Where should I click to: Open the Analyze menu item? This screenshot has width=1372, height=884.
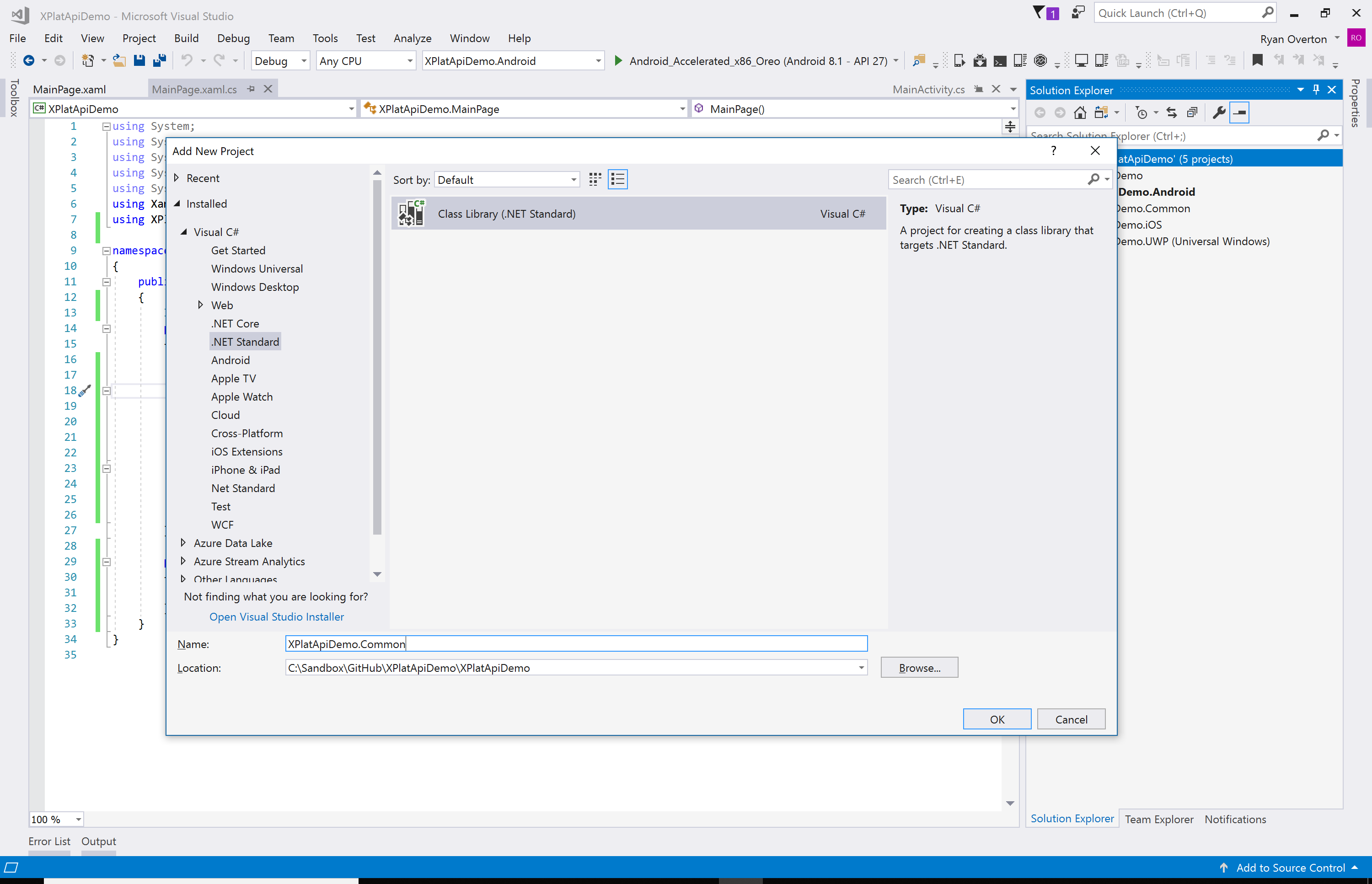pos(412,38)
